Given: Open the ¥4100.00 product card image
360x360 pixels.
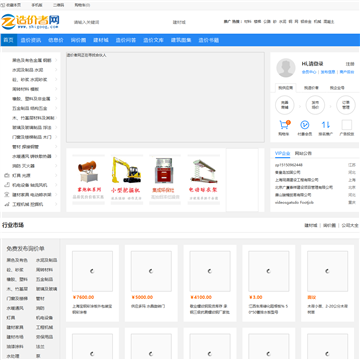Looking at the screenshot, I should click(210, 271).
